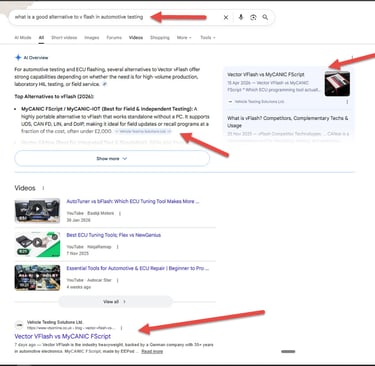
Task: Open 'What is vFlash? Competitors' source card
Action: 287,122
